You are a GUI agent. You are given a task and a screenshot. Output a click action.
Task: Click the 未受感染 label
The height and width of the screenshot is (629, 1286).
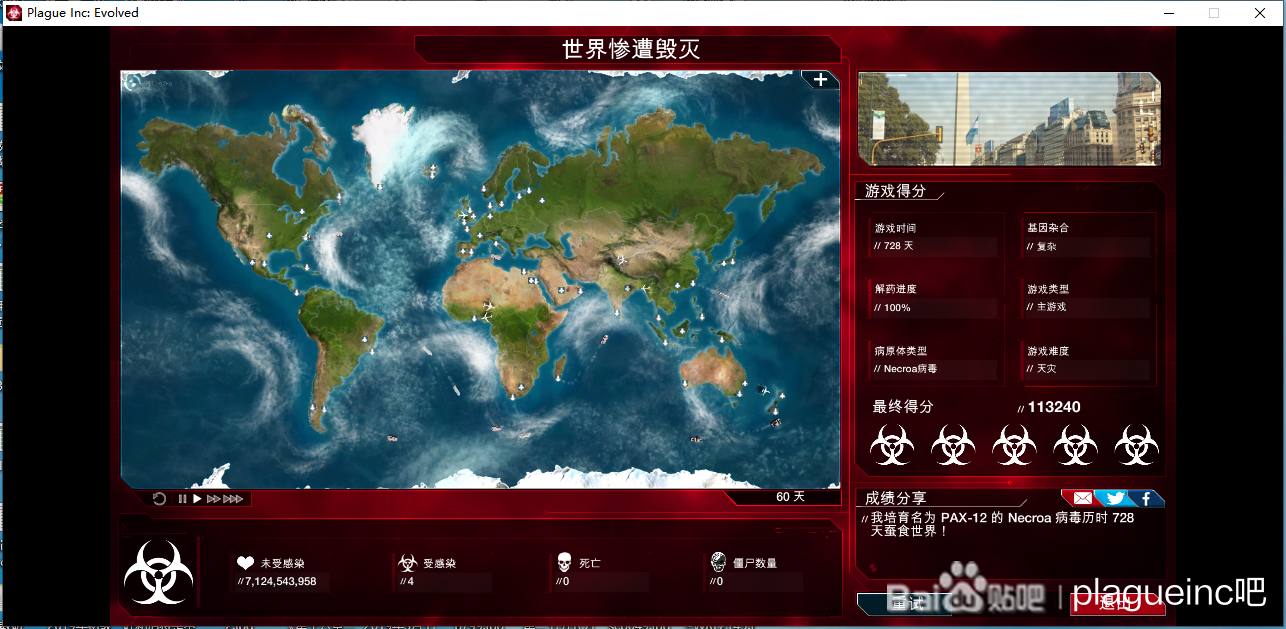(x=282, y=563)
